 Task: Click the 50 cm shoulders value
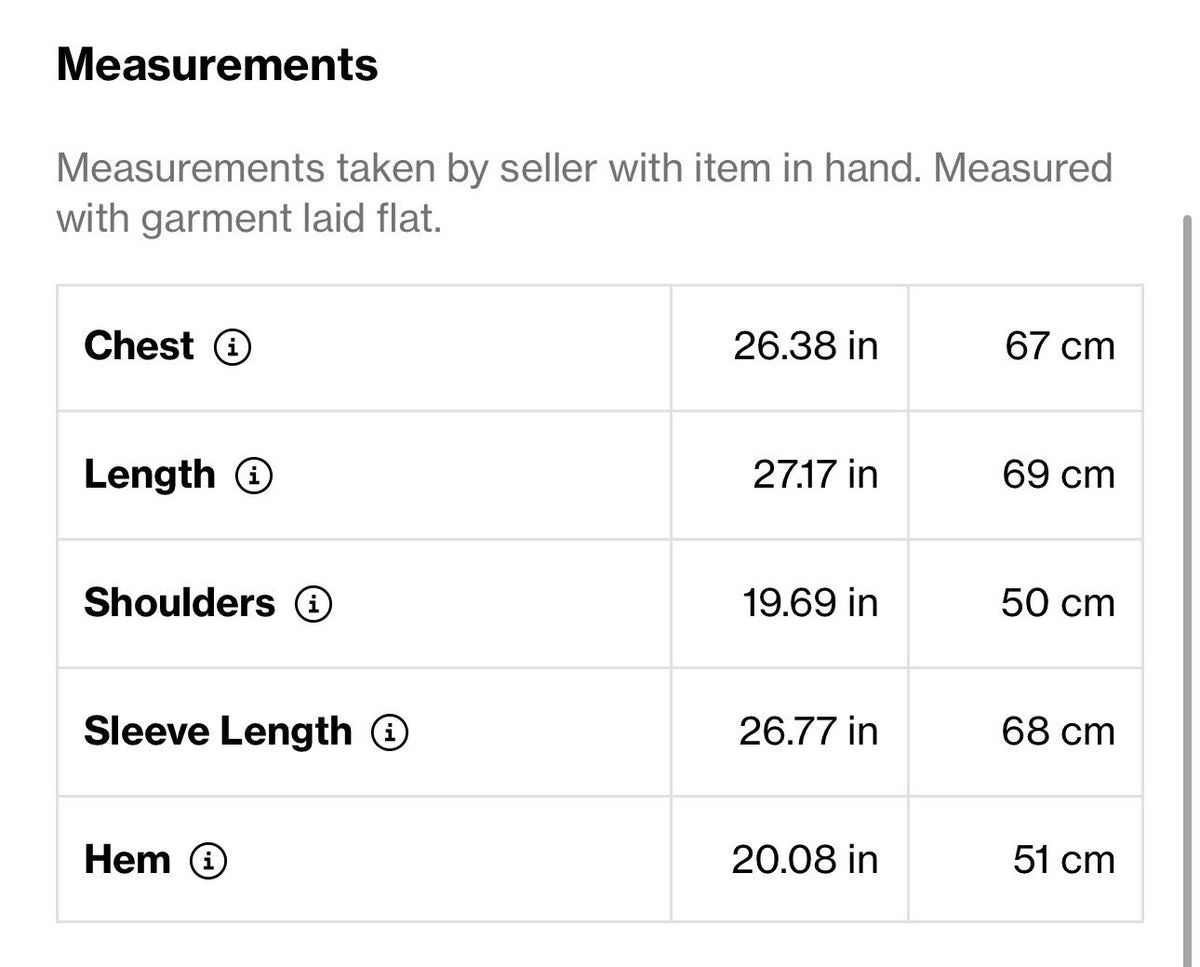coord(1058,603)
